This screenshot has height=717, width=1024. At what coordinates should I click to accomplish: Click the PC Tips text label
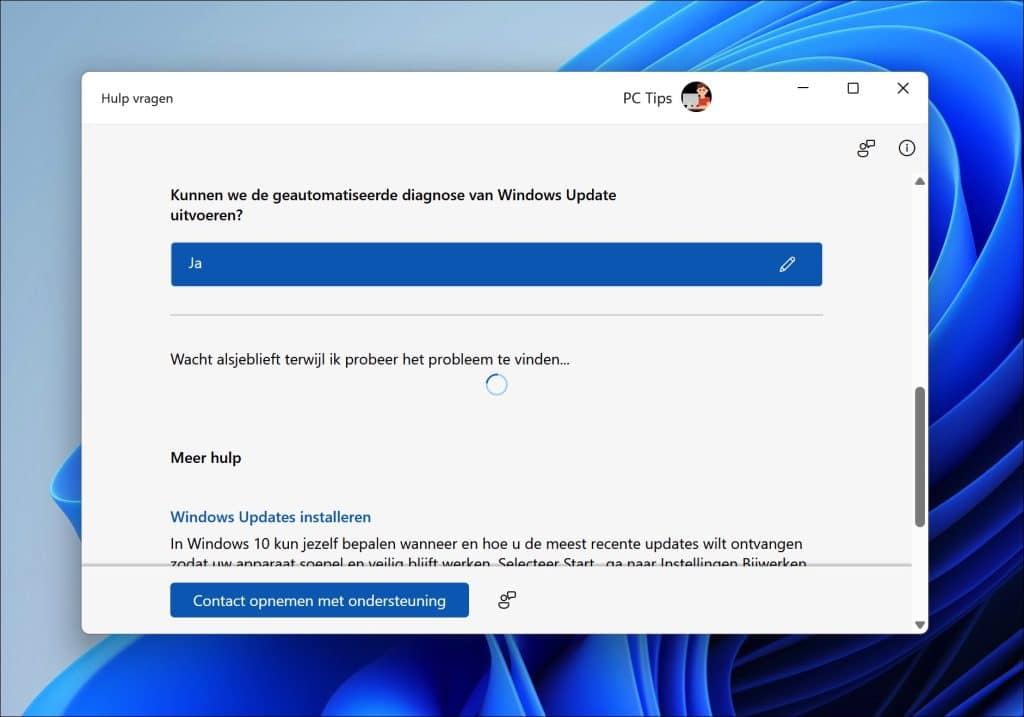(x=647, y=98)
